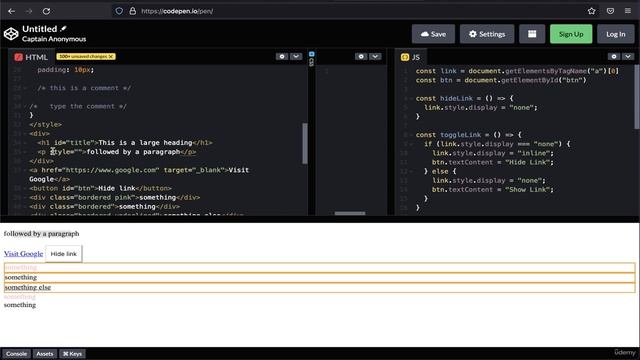Click the const btn declaration line
Viewport: 640px width, 360px height.
501,80
